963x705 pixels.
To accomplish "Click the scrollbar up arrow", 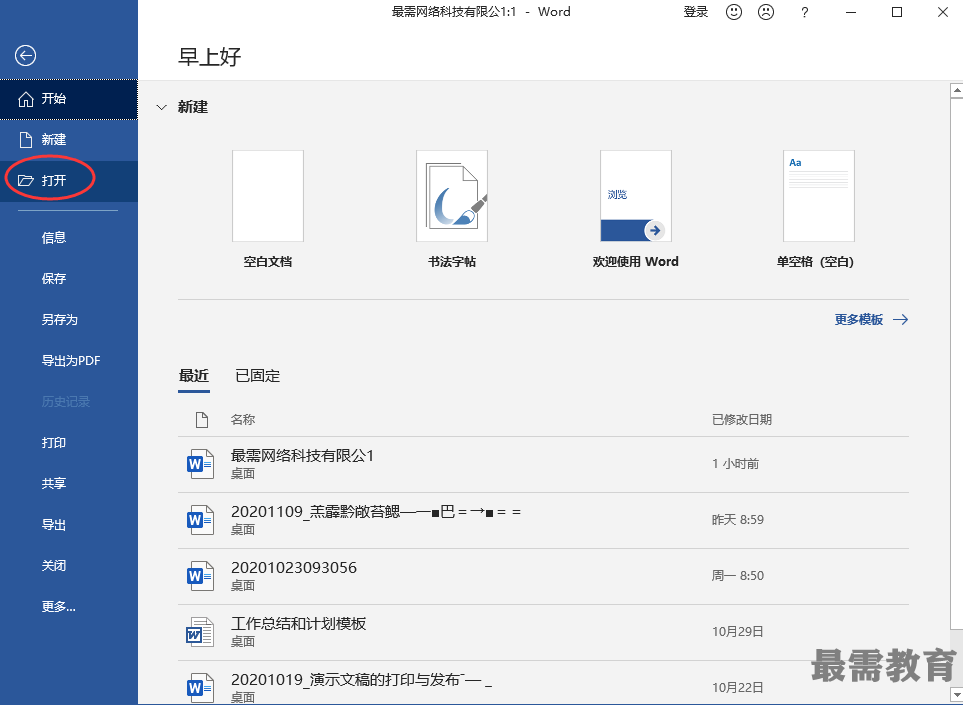I will coord(956,91).
